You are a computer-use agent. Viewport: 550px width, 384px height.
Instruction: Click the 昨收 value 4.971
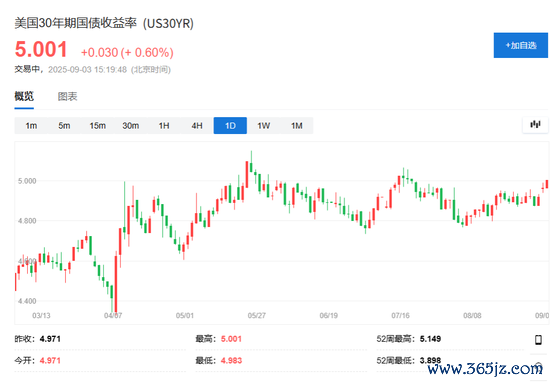(50, 339)
